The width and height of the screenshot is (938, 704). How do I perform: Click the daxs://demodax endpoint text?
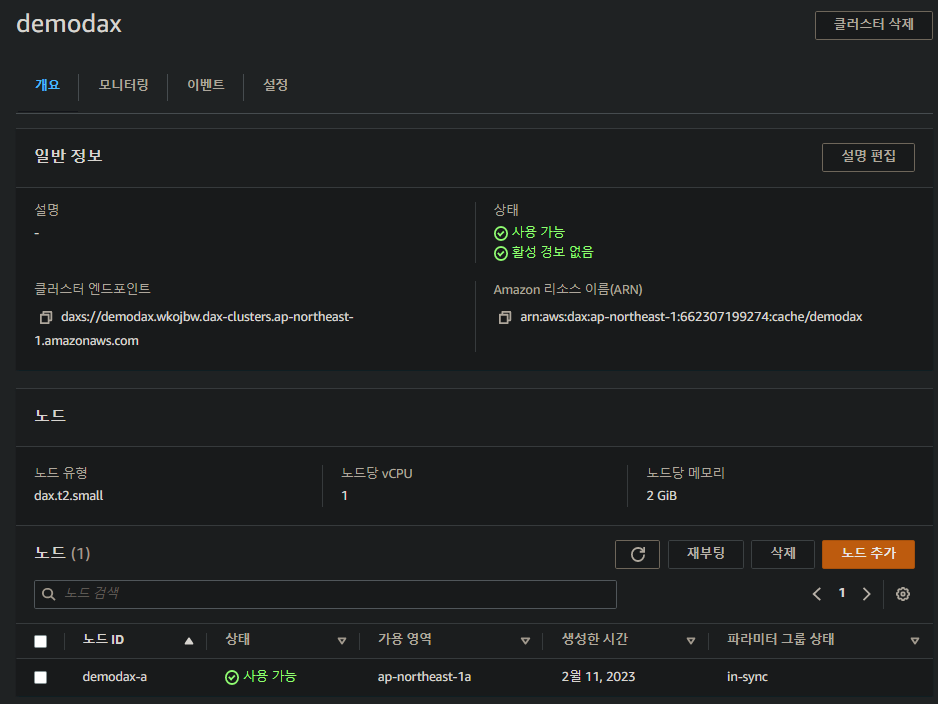pyautogui.click(x=194, y=328)
